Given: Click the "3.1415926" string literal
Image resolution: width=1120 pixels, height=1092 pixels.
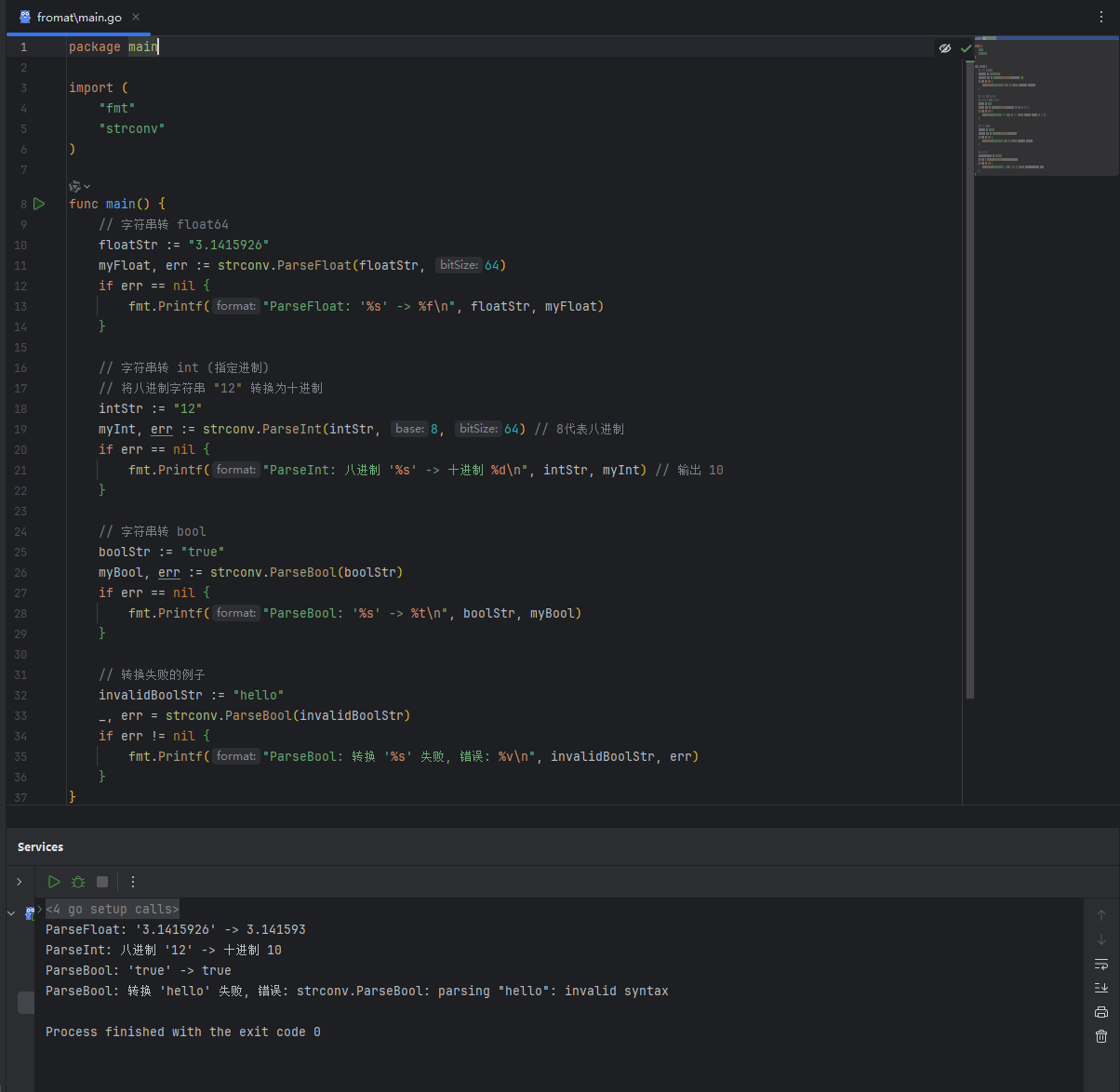Looking at the screenshot, I should (229, 245).
